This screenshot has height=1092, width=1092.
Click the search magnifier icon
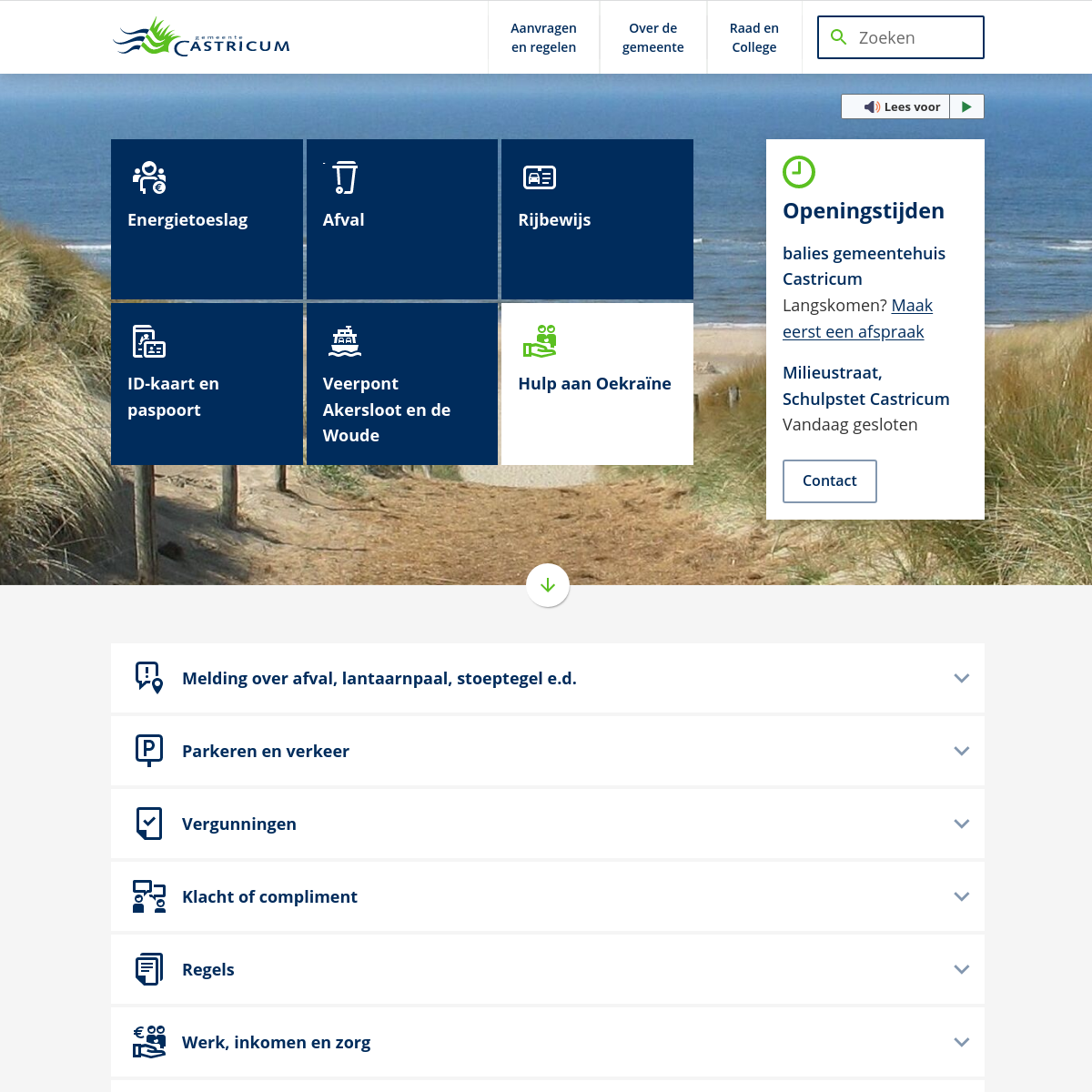[839, 37]
